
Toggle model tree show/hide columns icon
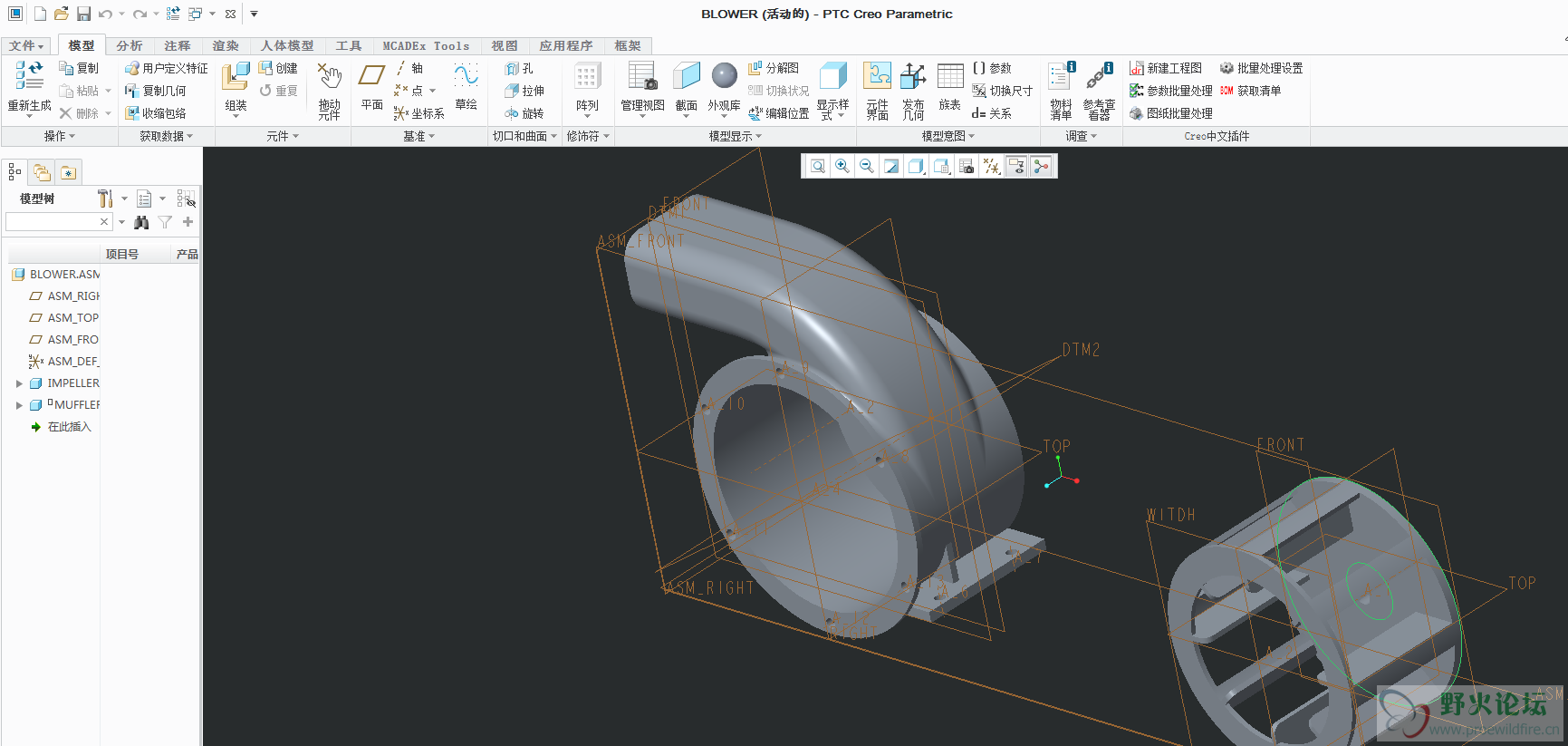coord(186,199)
